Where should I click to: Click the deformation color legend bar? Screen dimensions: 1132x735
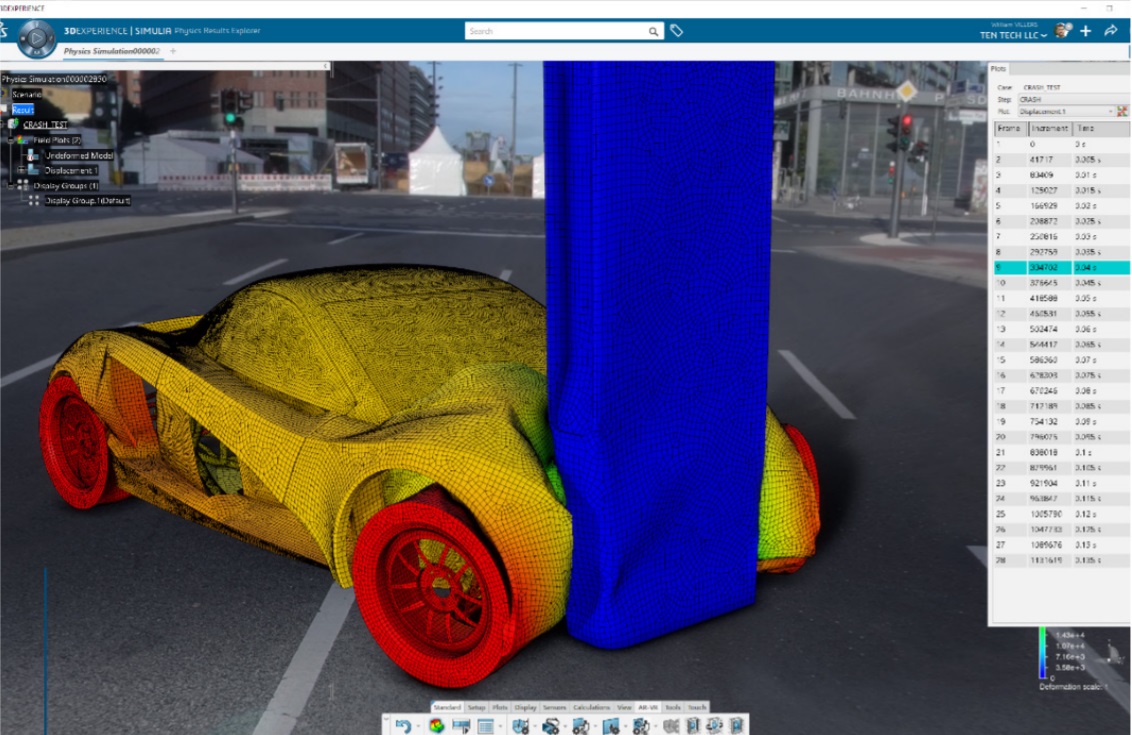click(x=1040, y=653)
